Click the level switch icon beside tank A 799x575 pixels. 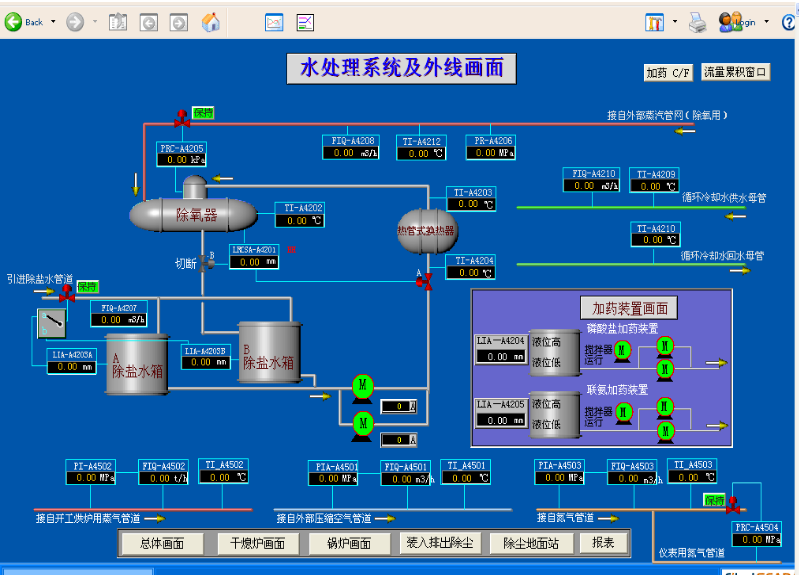point(51,323)
